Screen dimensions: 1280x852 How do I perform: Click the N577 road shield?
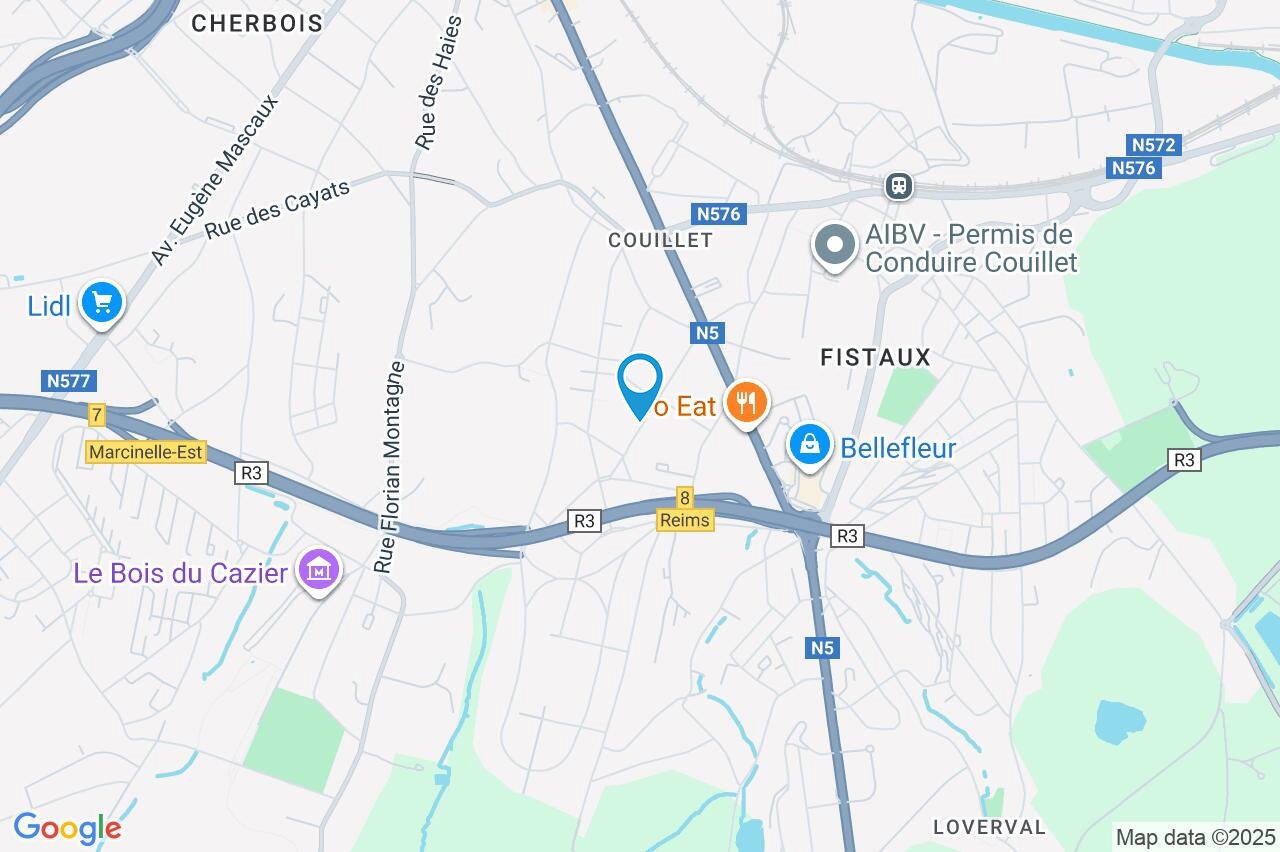(69, 381)
